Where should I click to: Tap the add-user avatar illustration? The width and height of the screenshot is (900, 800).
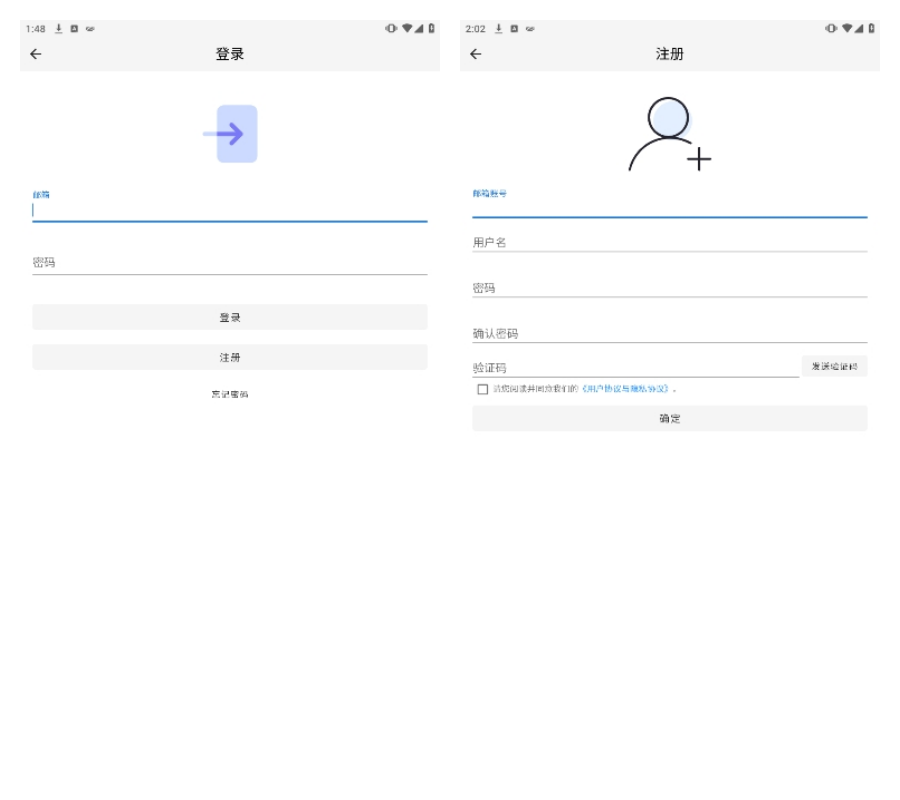669,134
